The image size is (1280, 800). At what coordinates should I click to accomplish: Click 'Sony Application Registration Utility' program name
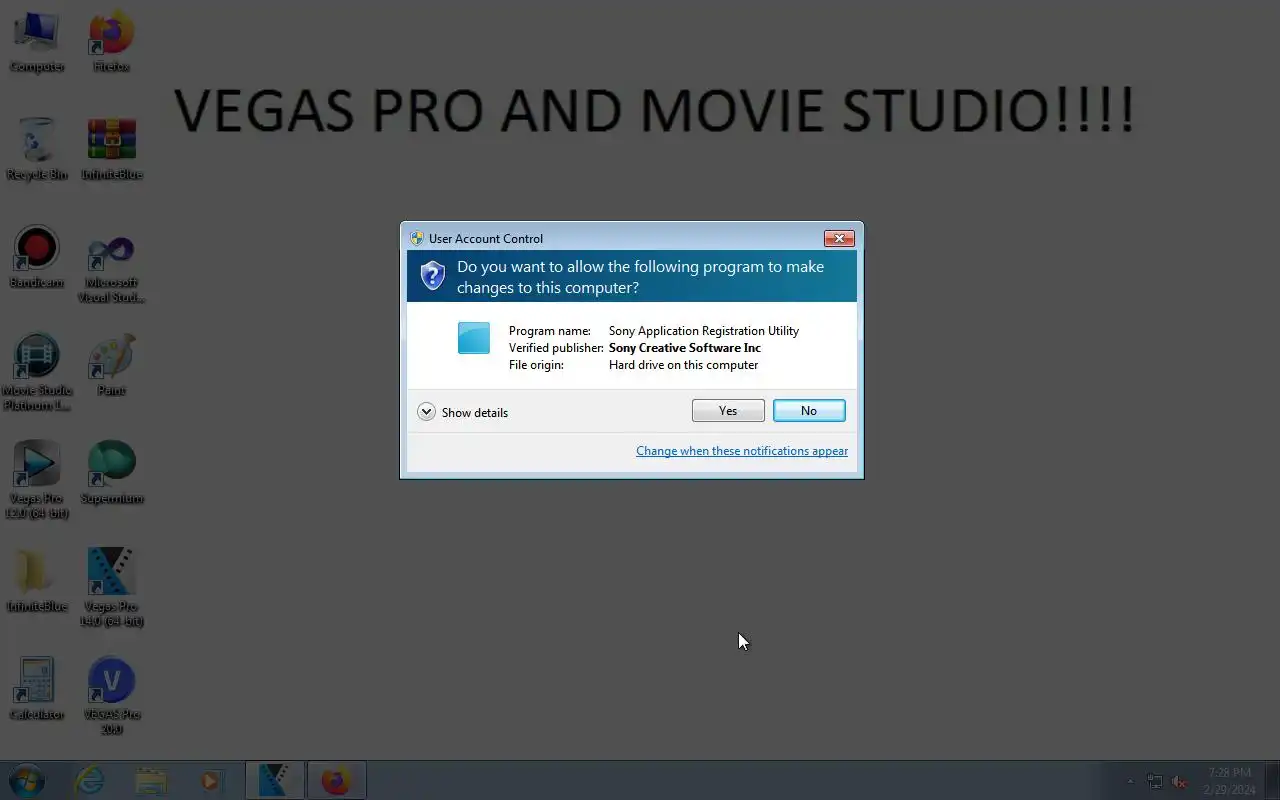tap(704, 331)
